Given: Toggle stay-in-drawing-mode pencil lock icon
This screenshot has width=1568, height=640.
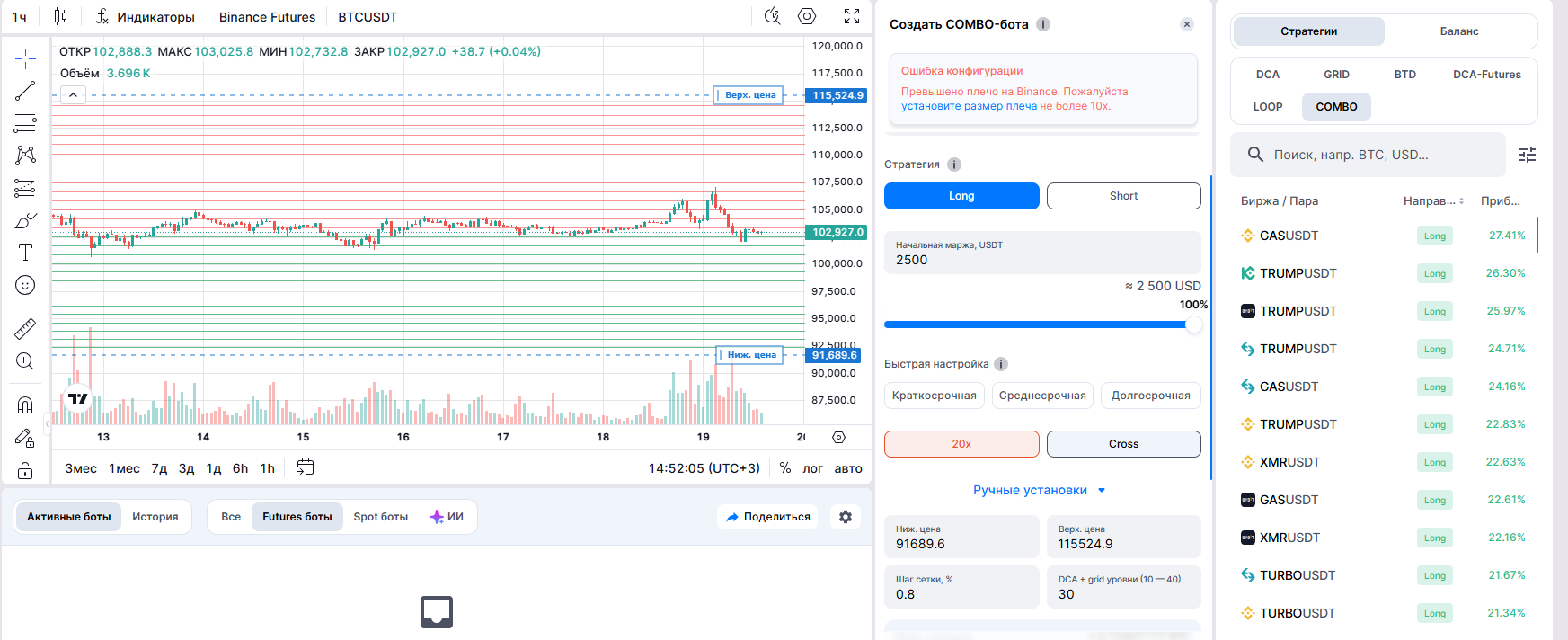Looking at the screenshot, I should (x=25, y=438).
